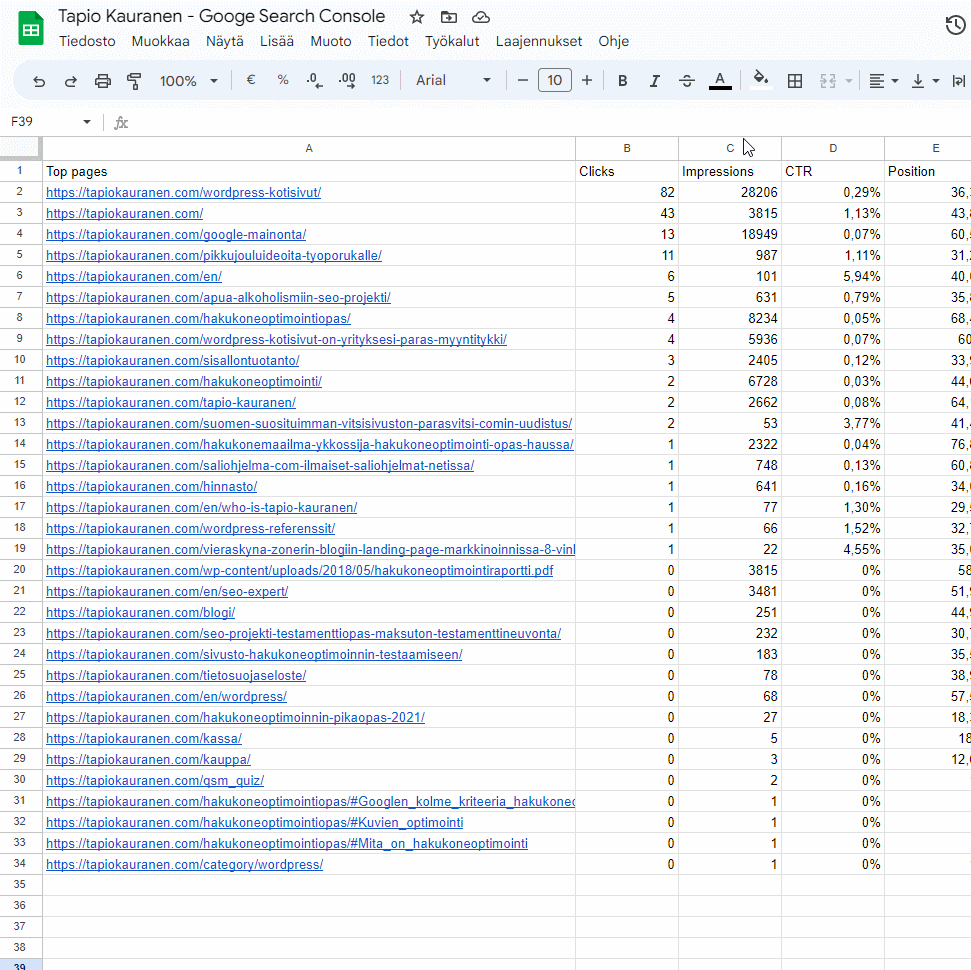Viewport: 971px width, 970px height.
Task: Select column B header
Action: tap(627, 149)
